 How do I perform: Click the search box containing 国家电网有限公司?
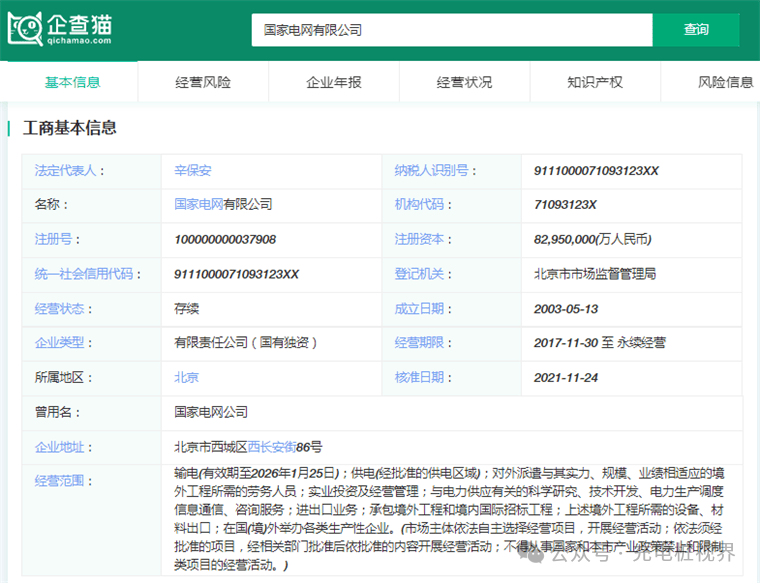[x=451, y=30]
